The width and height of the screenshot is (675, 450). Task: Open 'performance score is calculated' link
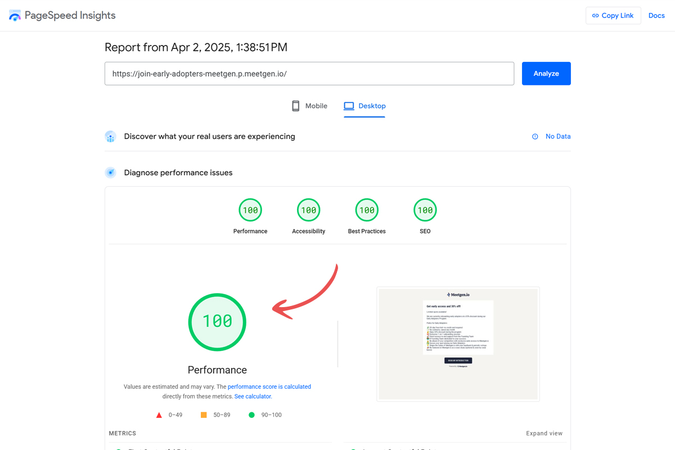pos(269,386)
